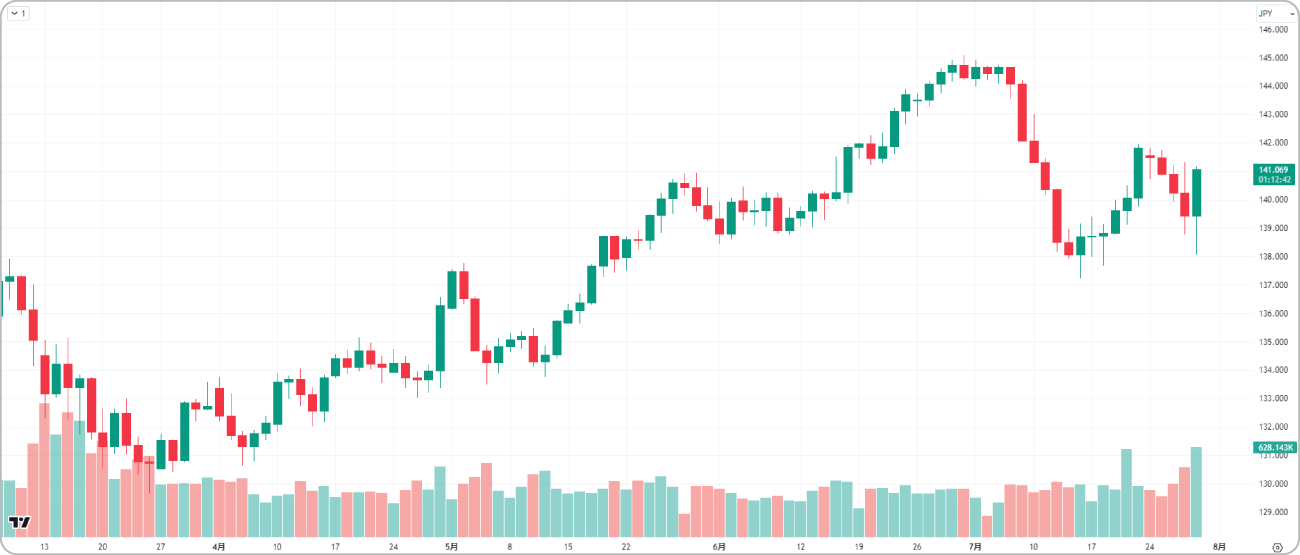Open chart settings hexagon gear icon
The image size is (1300, 555).
[1277, 547]
